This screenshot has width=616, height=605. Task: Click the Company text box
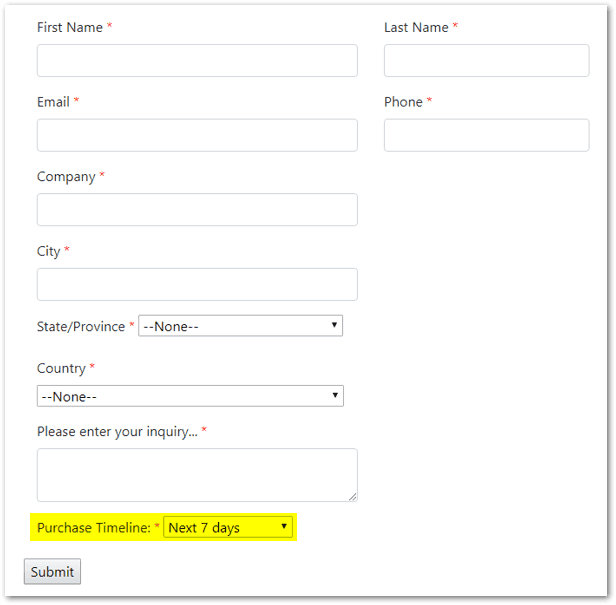(197, 210)
